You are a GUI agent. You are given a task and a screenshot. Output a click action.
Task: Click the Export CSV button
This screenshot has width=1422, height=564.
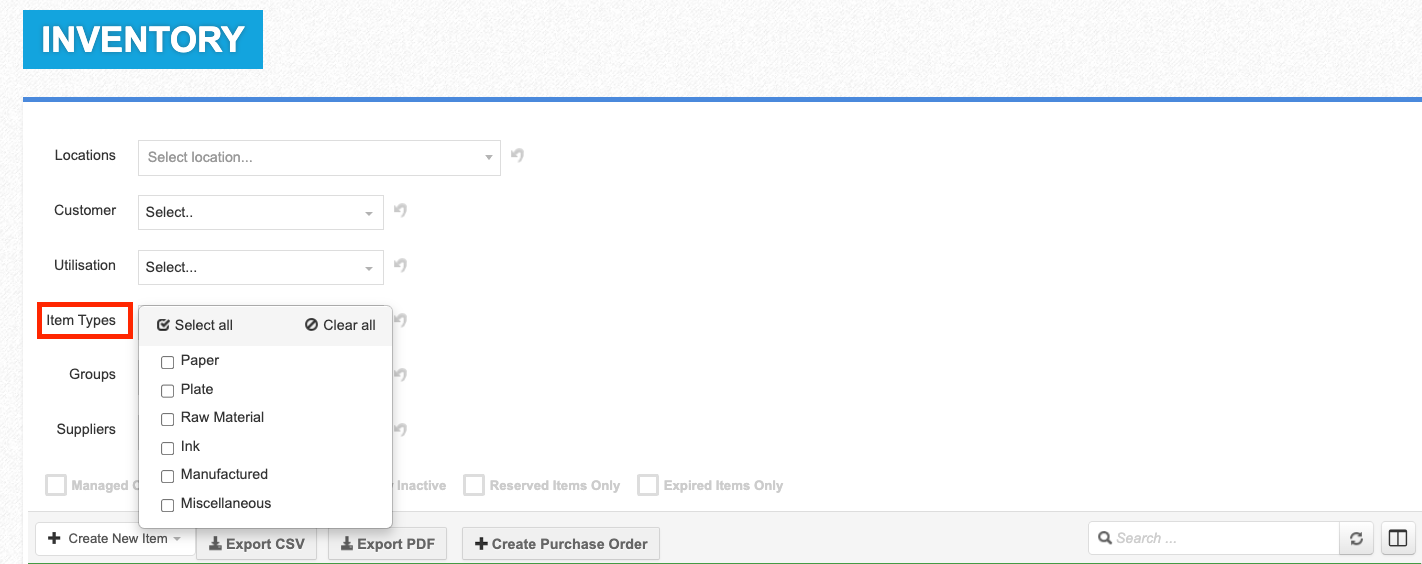(x=257, y=544)
